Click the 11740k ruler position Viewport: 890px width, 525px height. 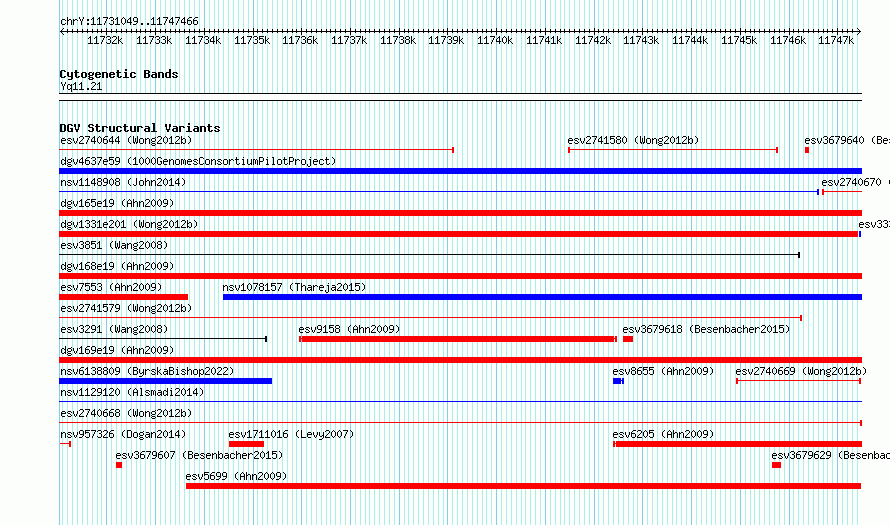(x=495, y=40)
